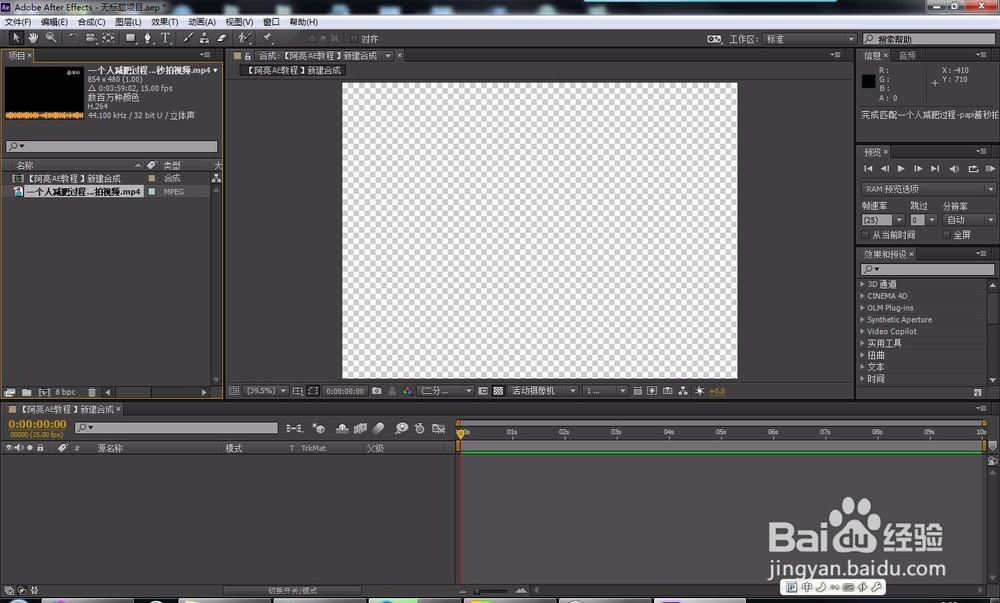Click the brainstorm lightbulb icon
This screenshot has height=603, width=1000.
click(x=401, y=428)
